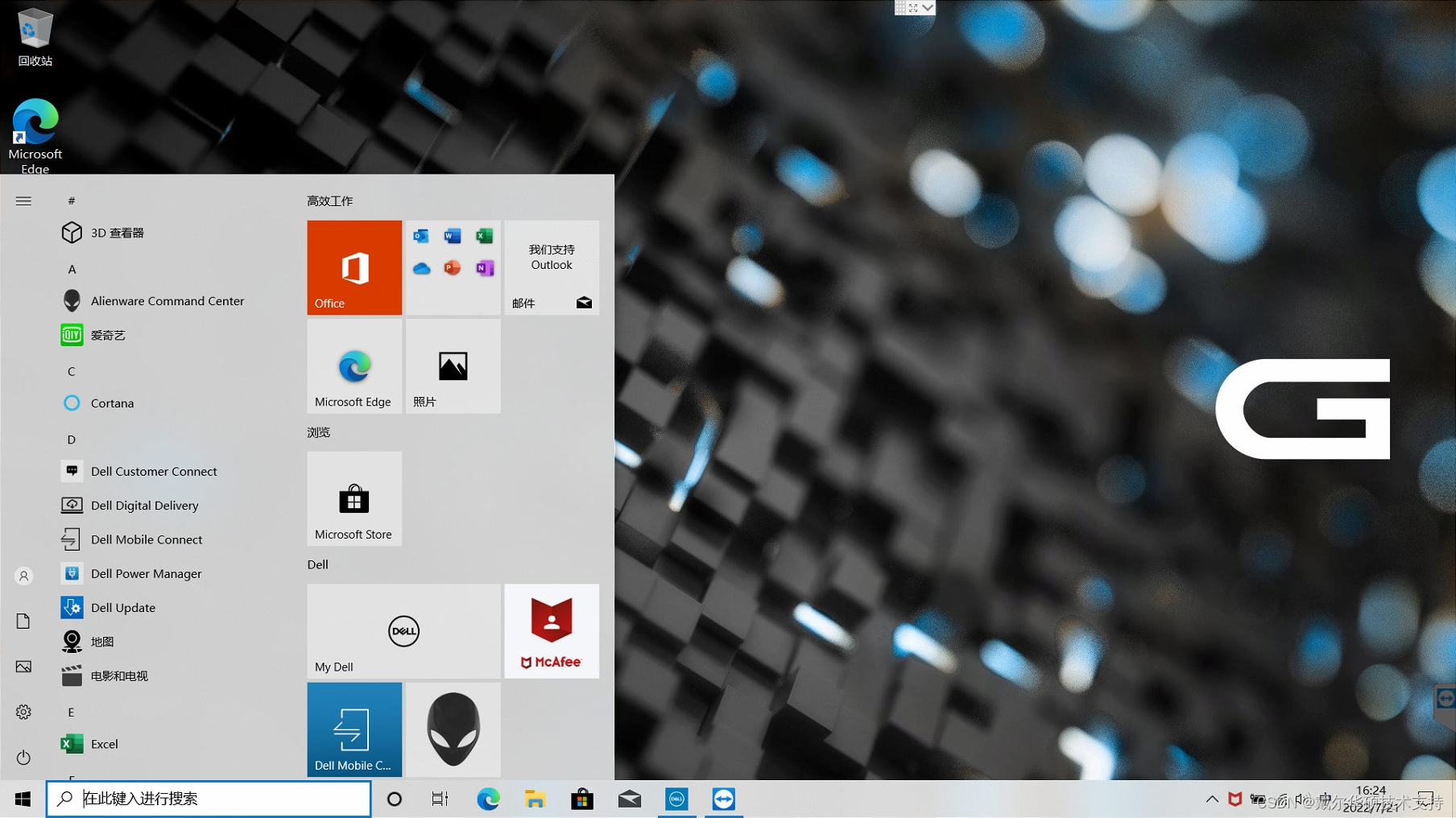1456x818 pixels.
Task: Open Microsoft Store from taskbar
Action: (582, 799)
